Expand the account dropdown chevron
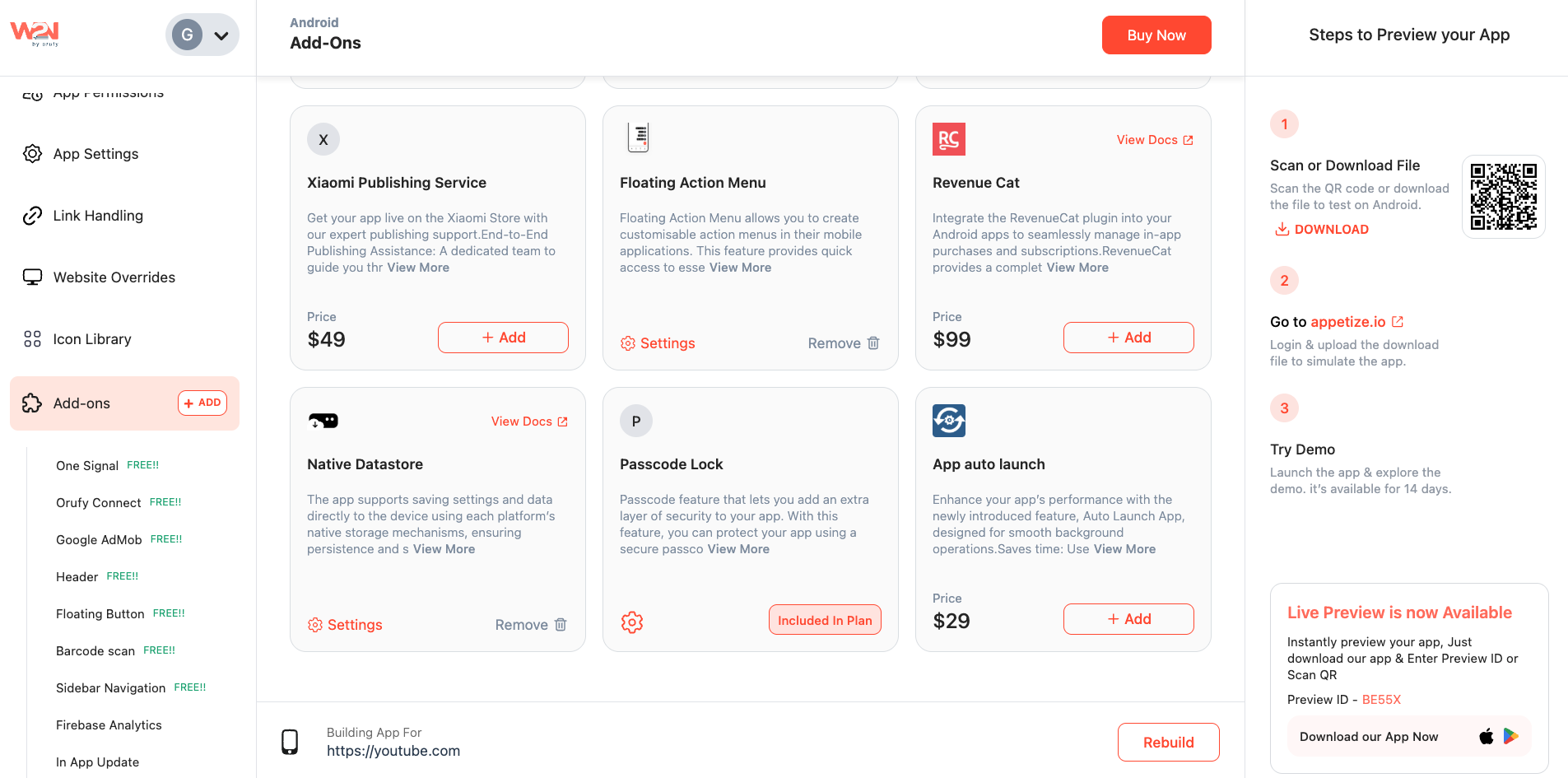Viewport: 1568px width, 778px height. point(221,35)
